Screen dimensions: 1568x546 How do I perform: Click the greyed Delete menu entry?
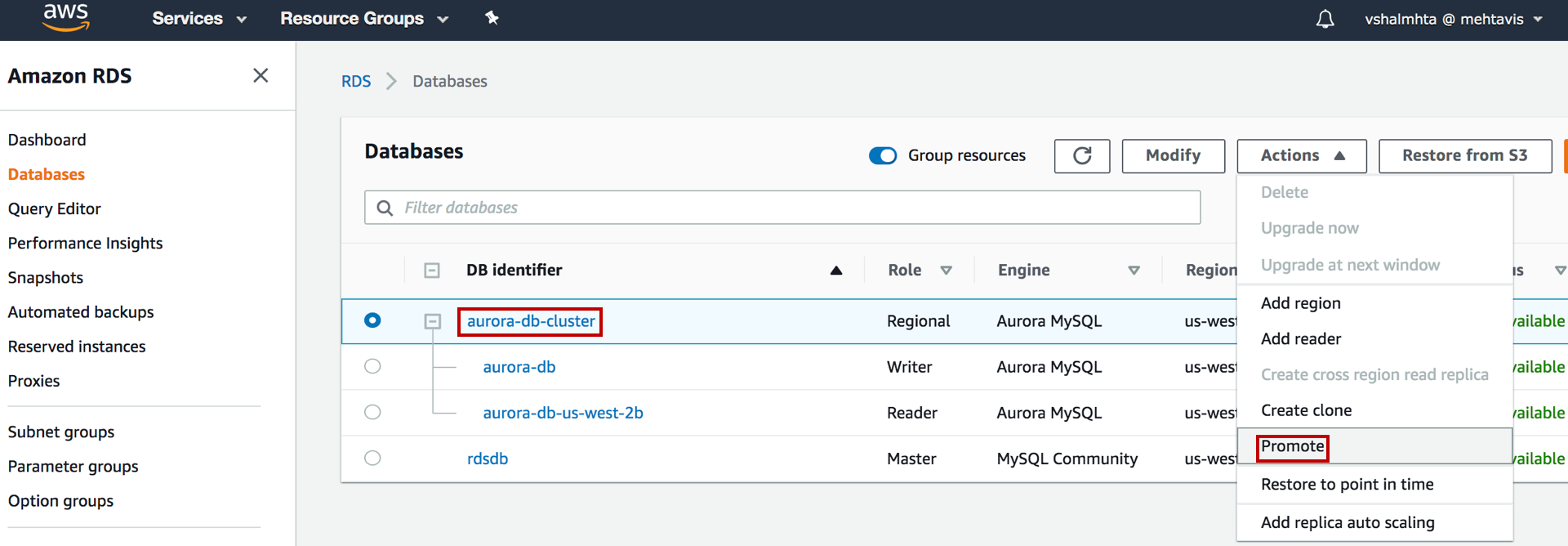point(1285,192)
